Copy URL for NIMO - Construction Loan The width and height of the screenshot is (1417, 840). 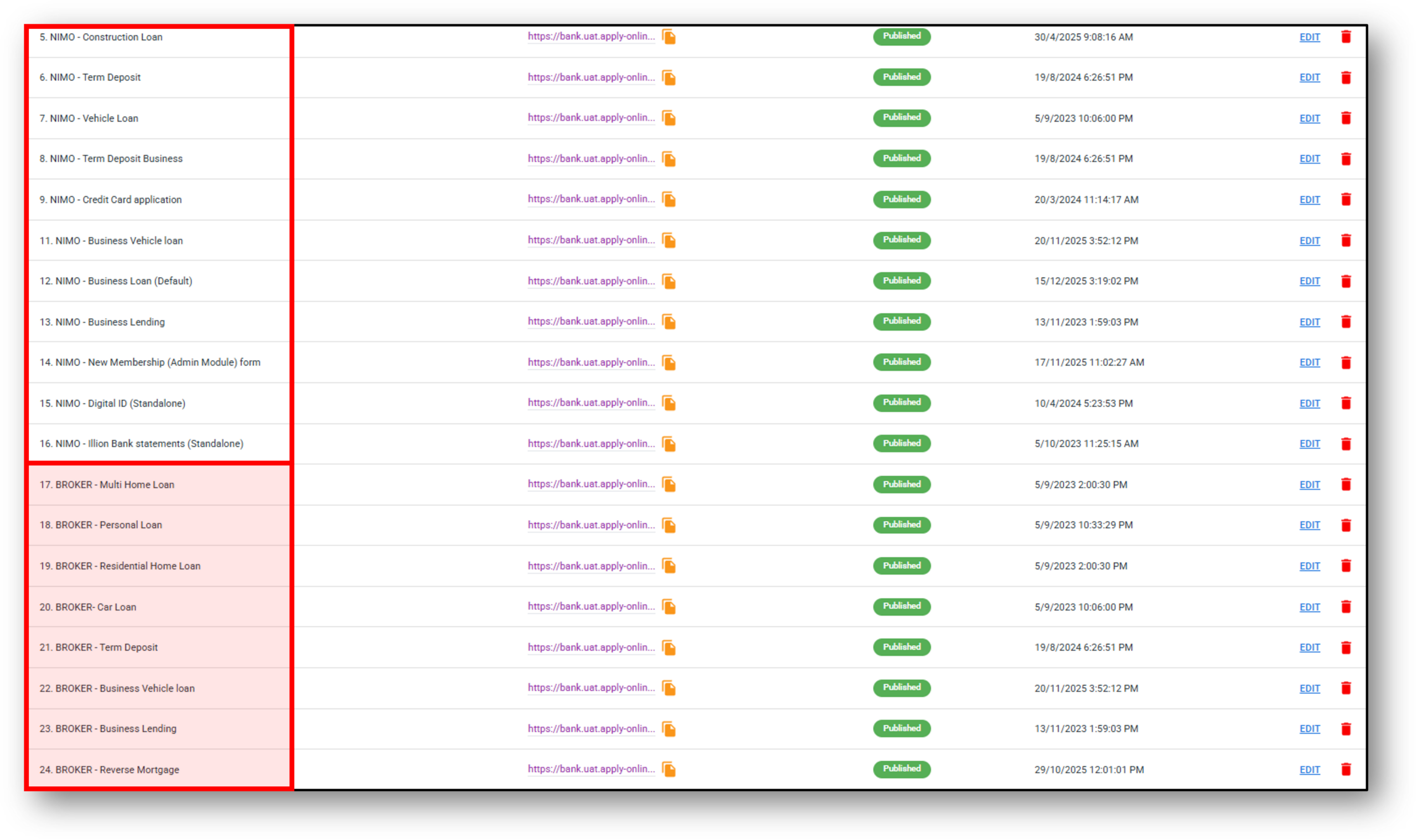[669, 37]
